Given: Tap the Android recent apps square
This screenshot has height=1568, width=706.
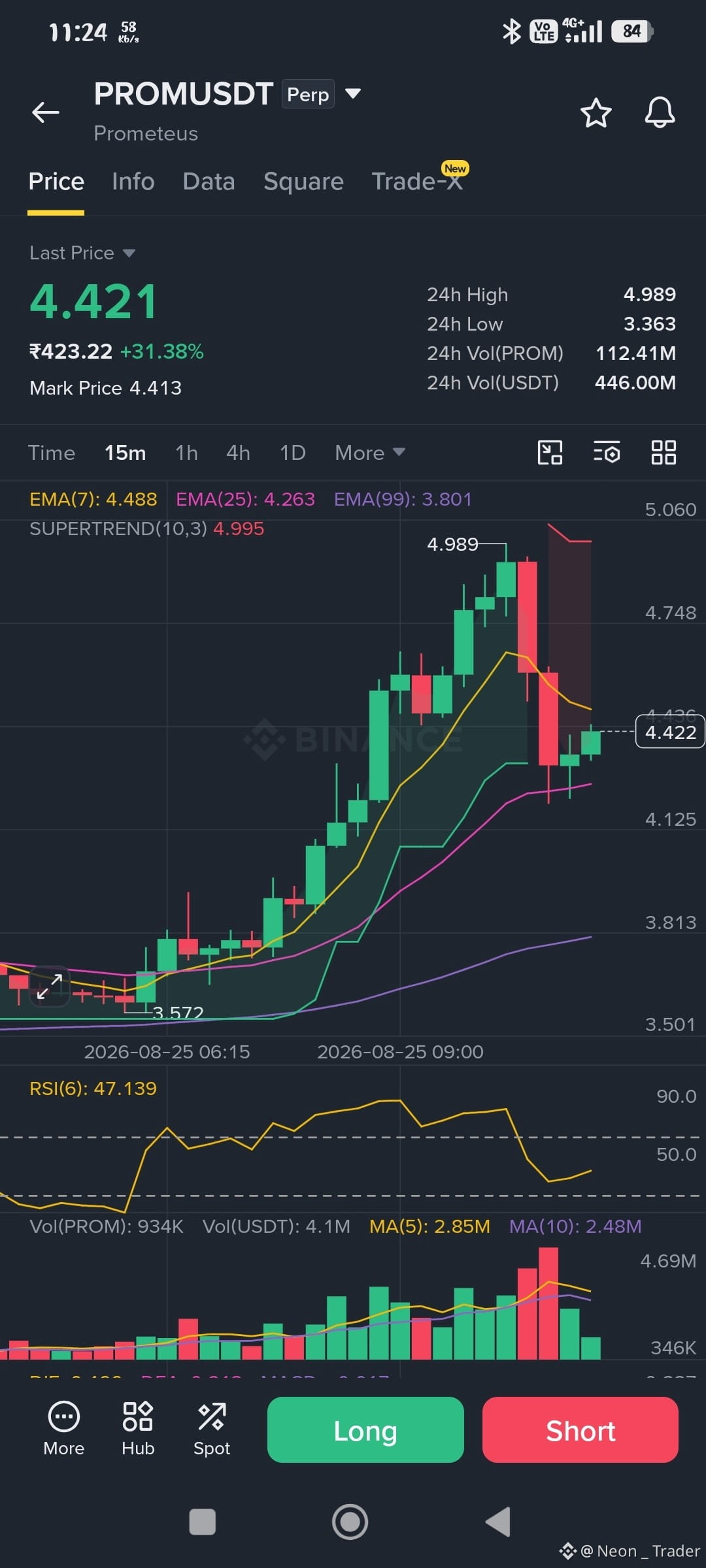Looking at the screenshot, I should point(202,1522).
